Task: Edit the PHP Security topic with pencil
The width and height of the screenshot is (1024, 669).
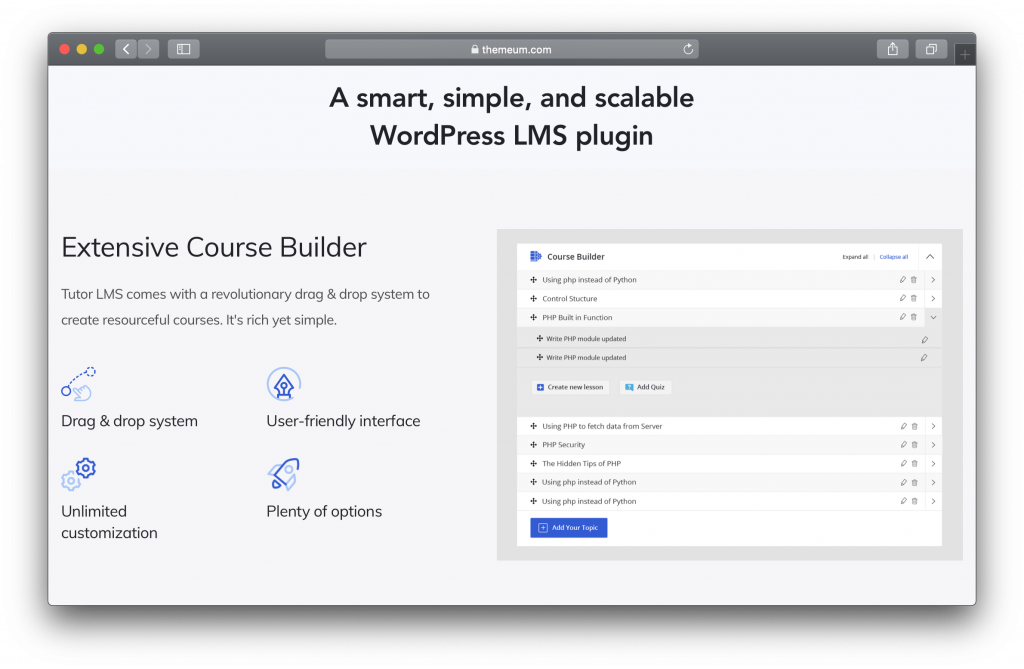Action: [903, 445]
